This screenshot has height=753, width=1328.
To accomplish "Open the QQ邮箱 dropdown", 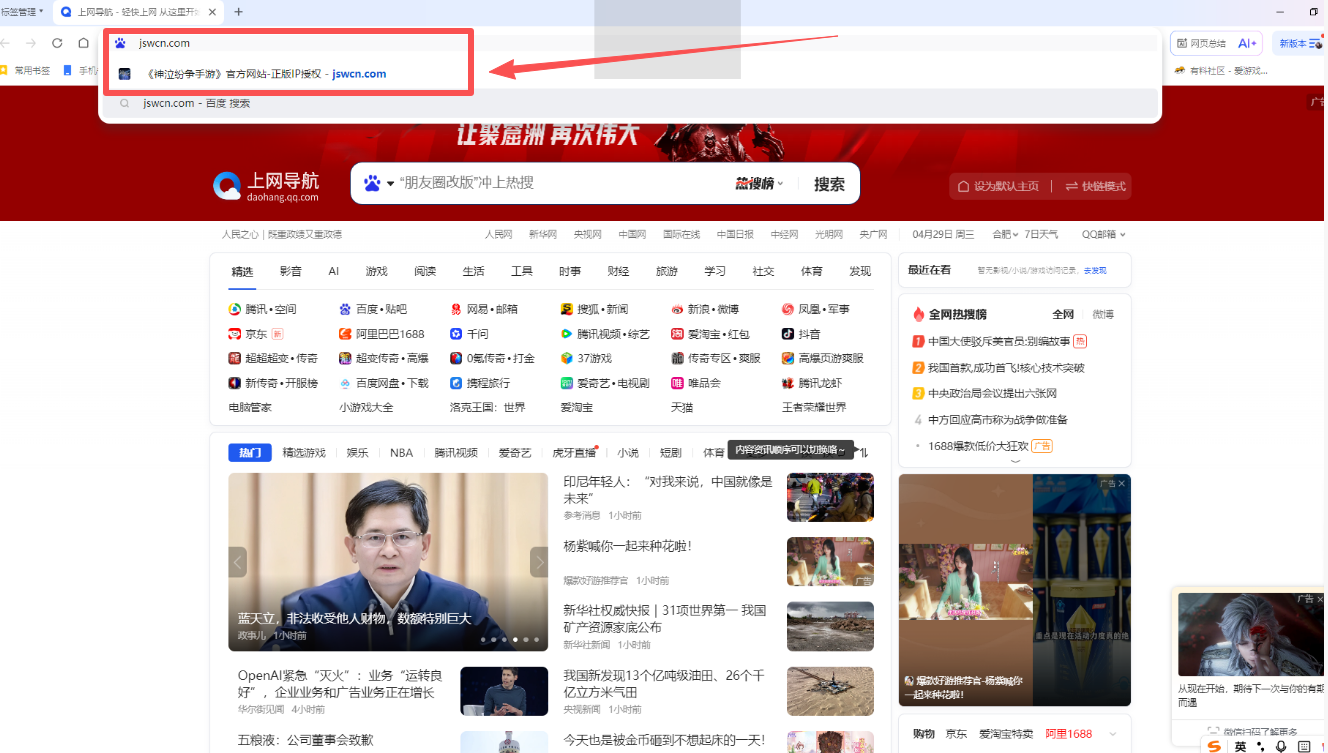I will pos(1103,234).
